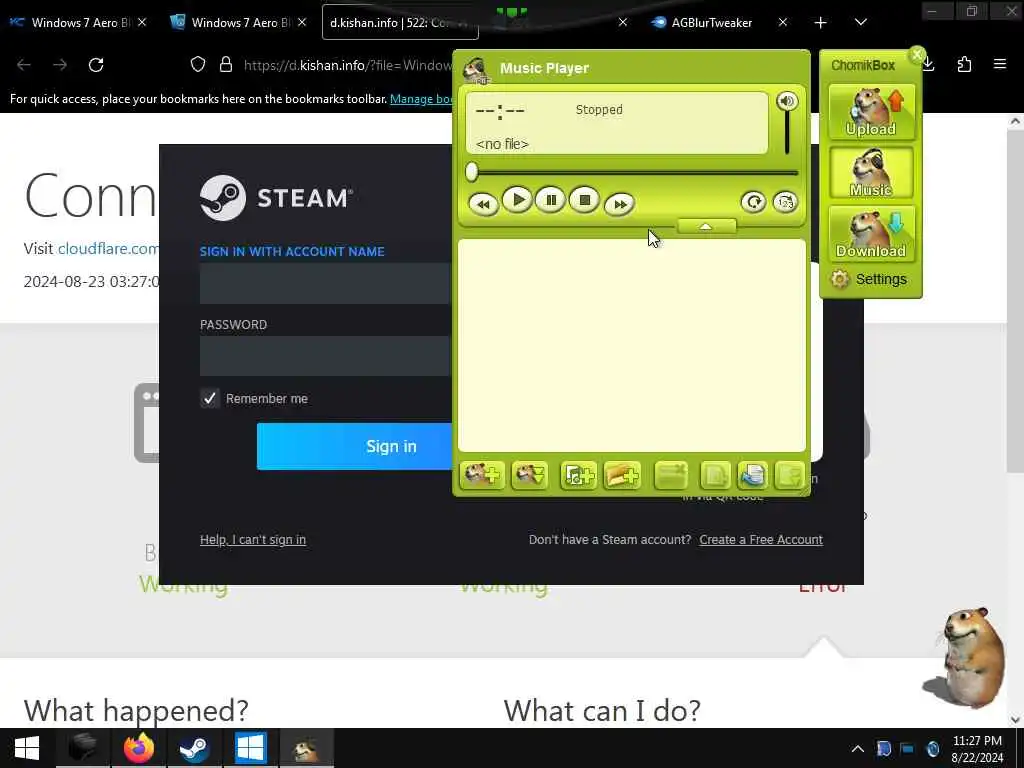Go back in Firefox
This screenshot has width=1024, height=768.
pyautogui.click(x=24, y=65)
